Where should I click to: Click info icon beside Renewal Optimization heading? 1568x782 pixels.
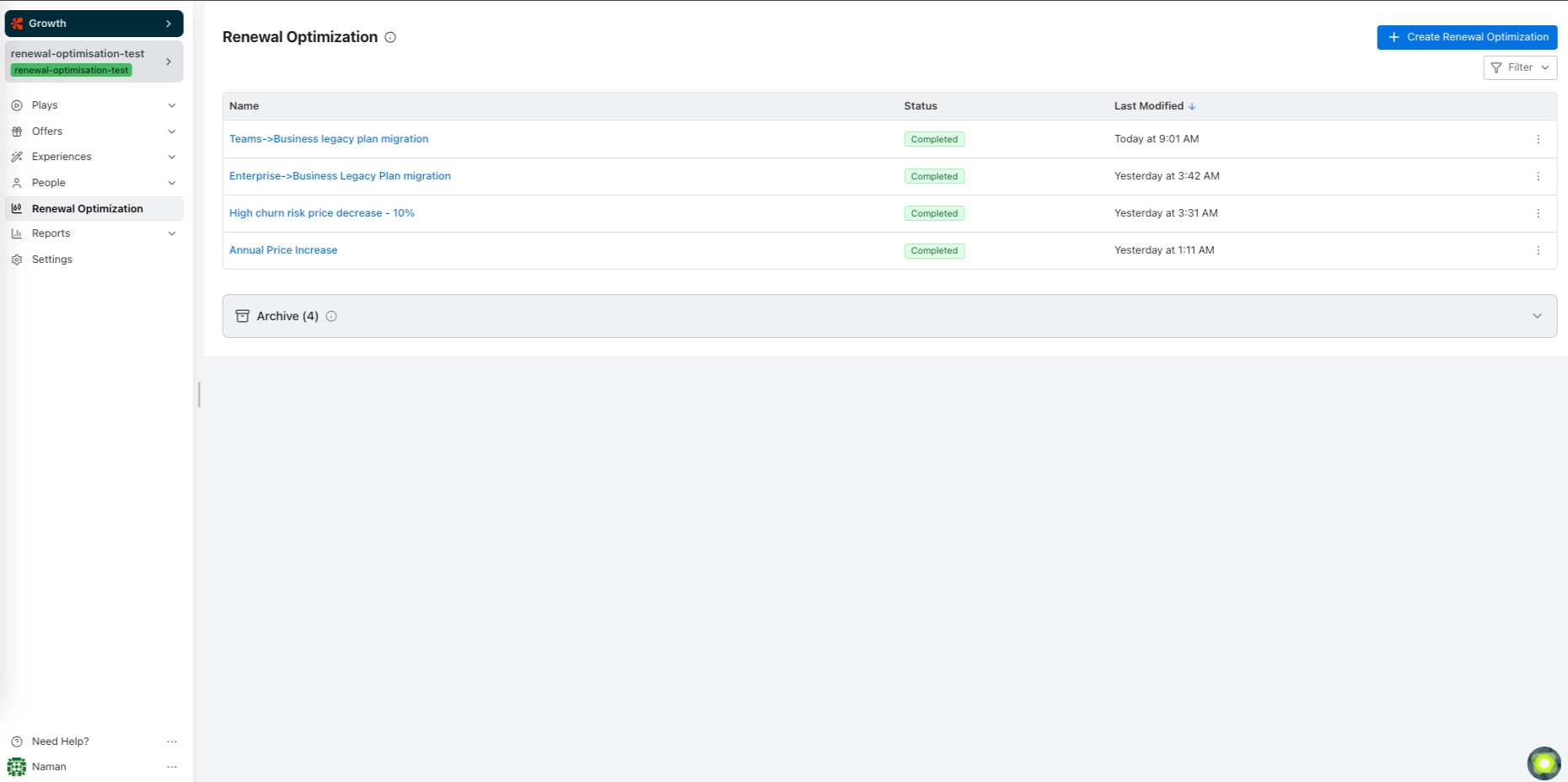tap(390, 37)
